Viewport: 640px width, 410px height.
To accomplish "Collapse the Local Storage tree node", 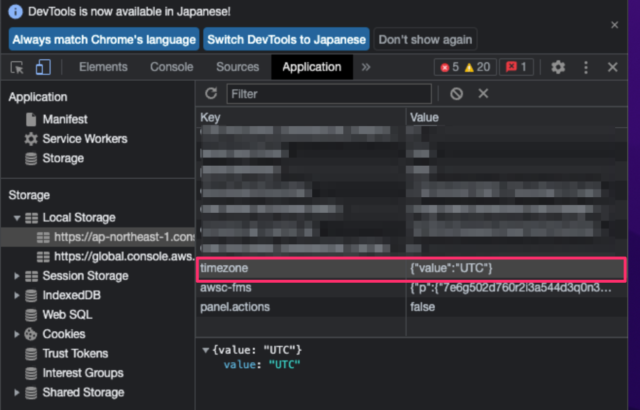I will tap(17, 217).
